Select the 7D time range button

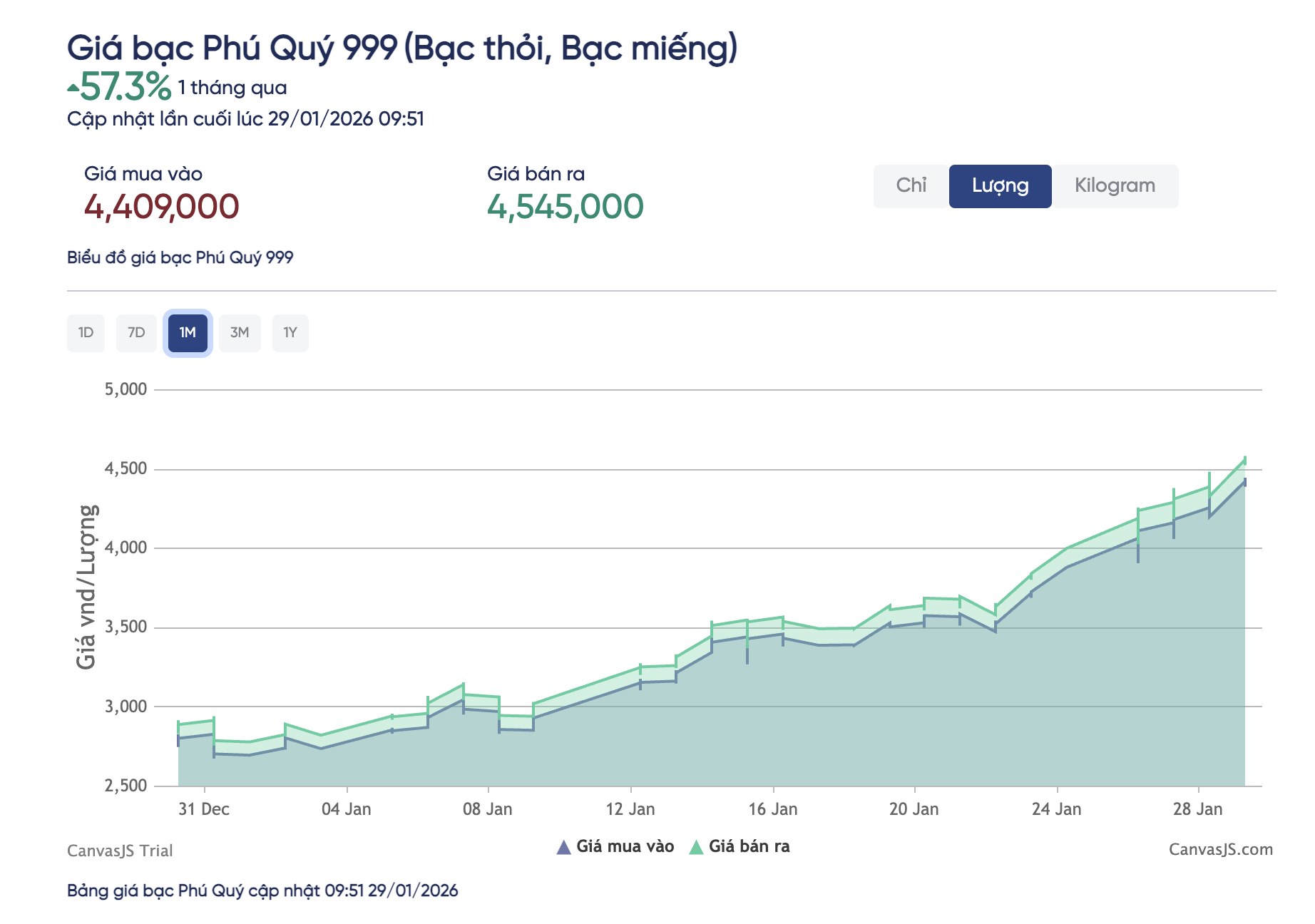[x=136, y=332]
